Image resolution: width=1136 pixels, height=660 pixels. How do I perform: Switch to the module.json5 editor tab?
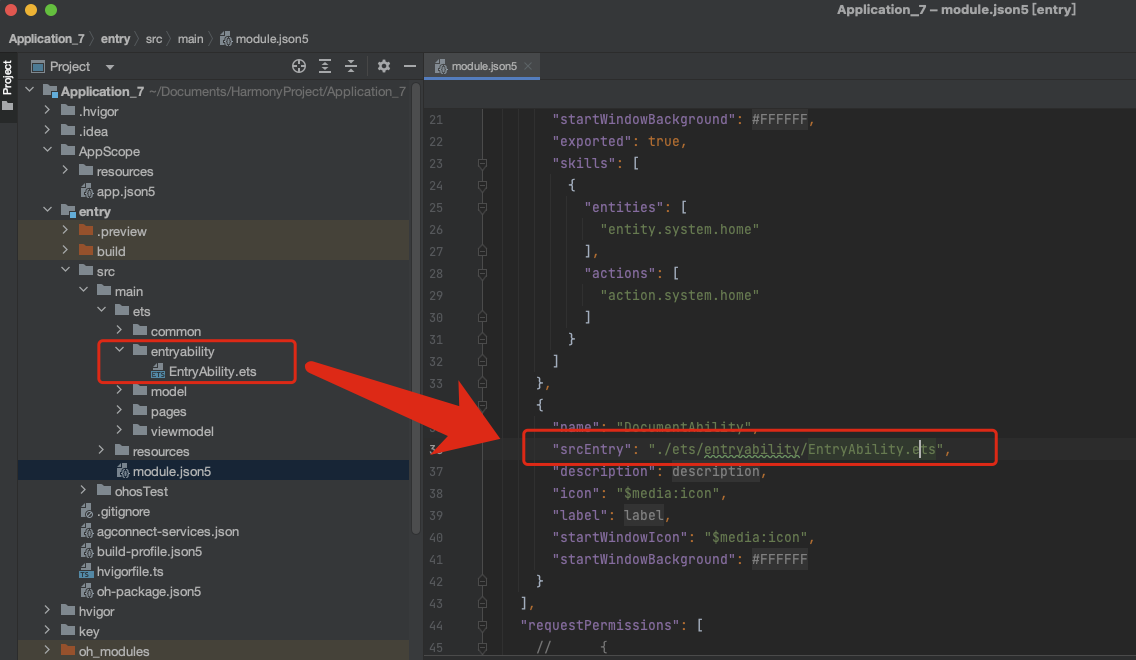coord(483,66)
